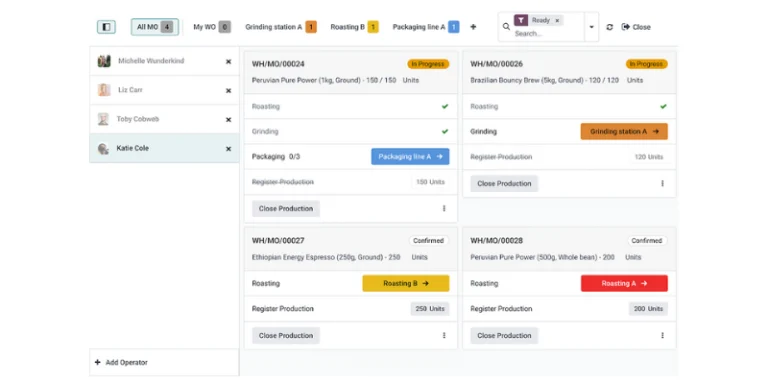Open Packaging line A tab
The height and width of the screenshot is (384, 768).
tap(426, 27)
